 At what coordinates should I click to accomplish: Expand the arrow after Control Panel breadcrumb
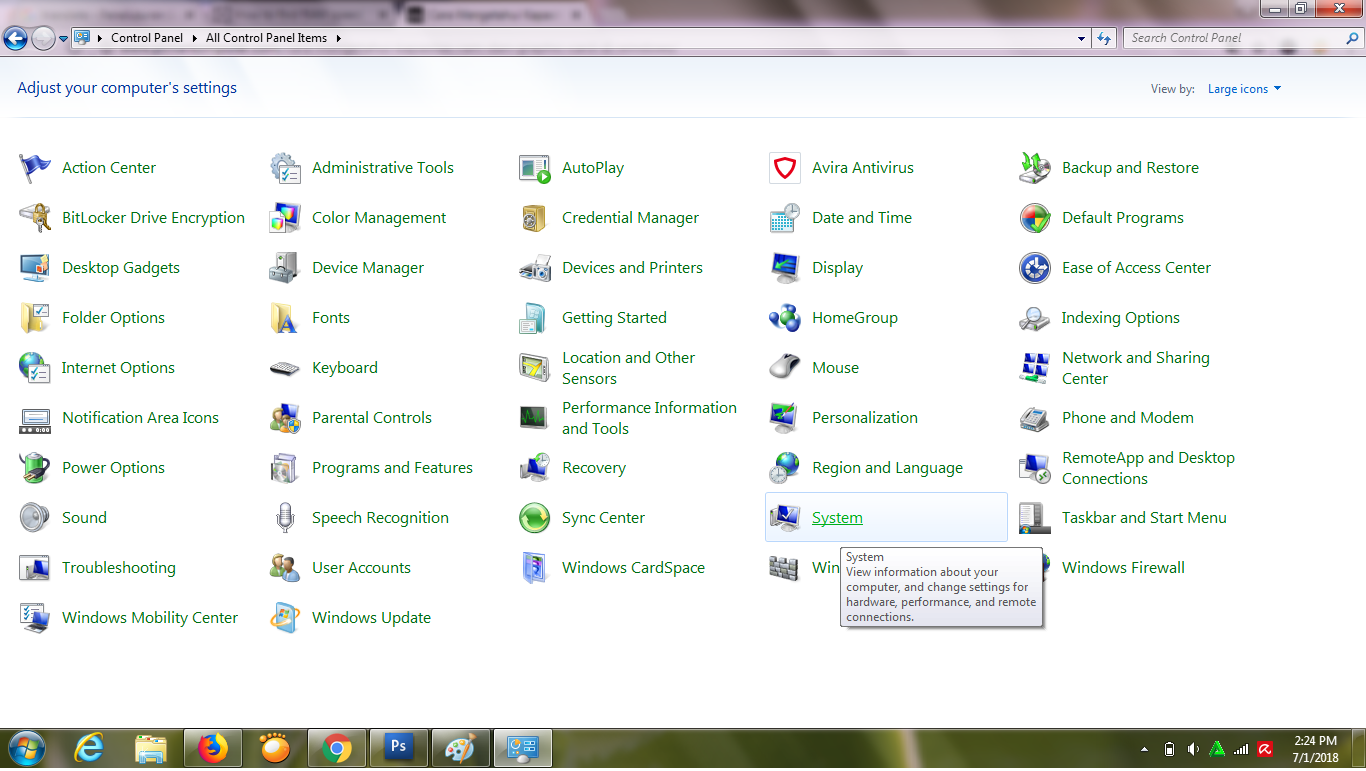193,38
